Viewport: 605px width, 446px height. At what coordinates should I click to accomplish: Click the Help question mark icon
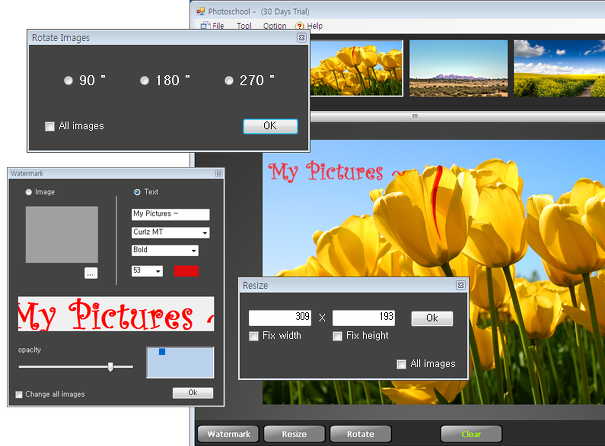299,26
